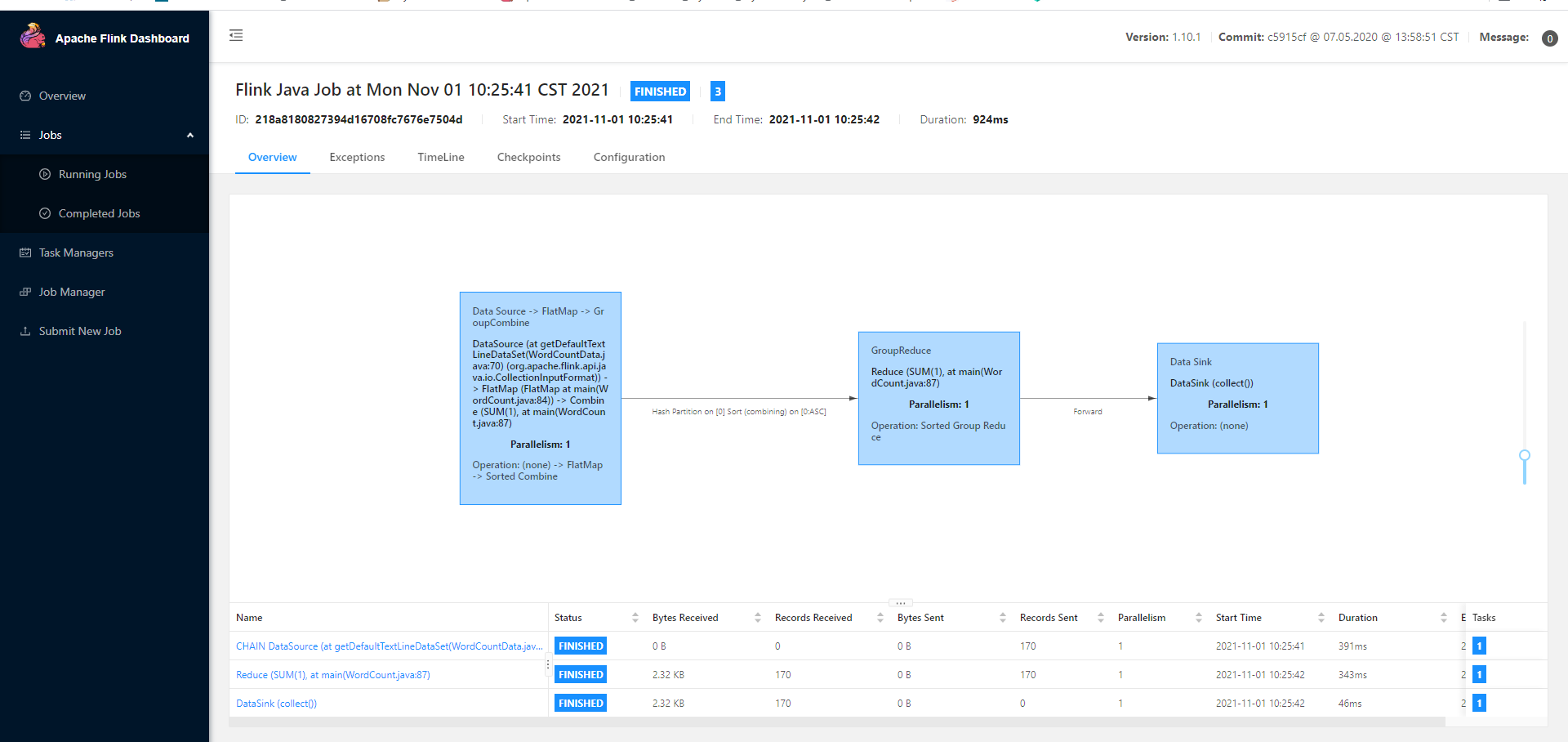Click the Version 1.10.1 text

(x=1163, y=38)
